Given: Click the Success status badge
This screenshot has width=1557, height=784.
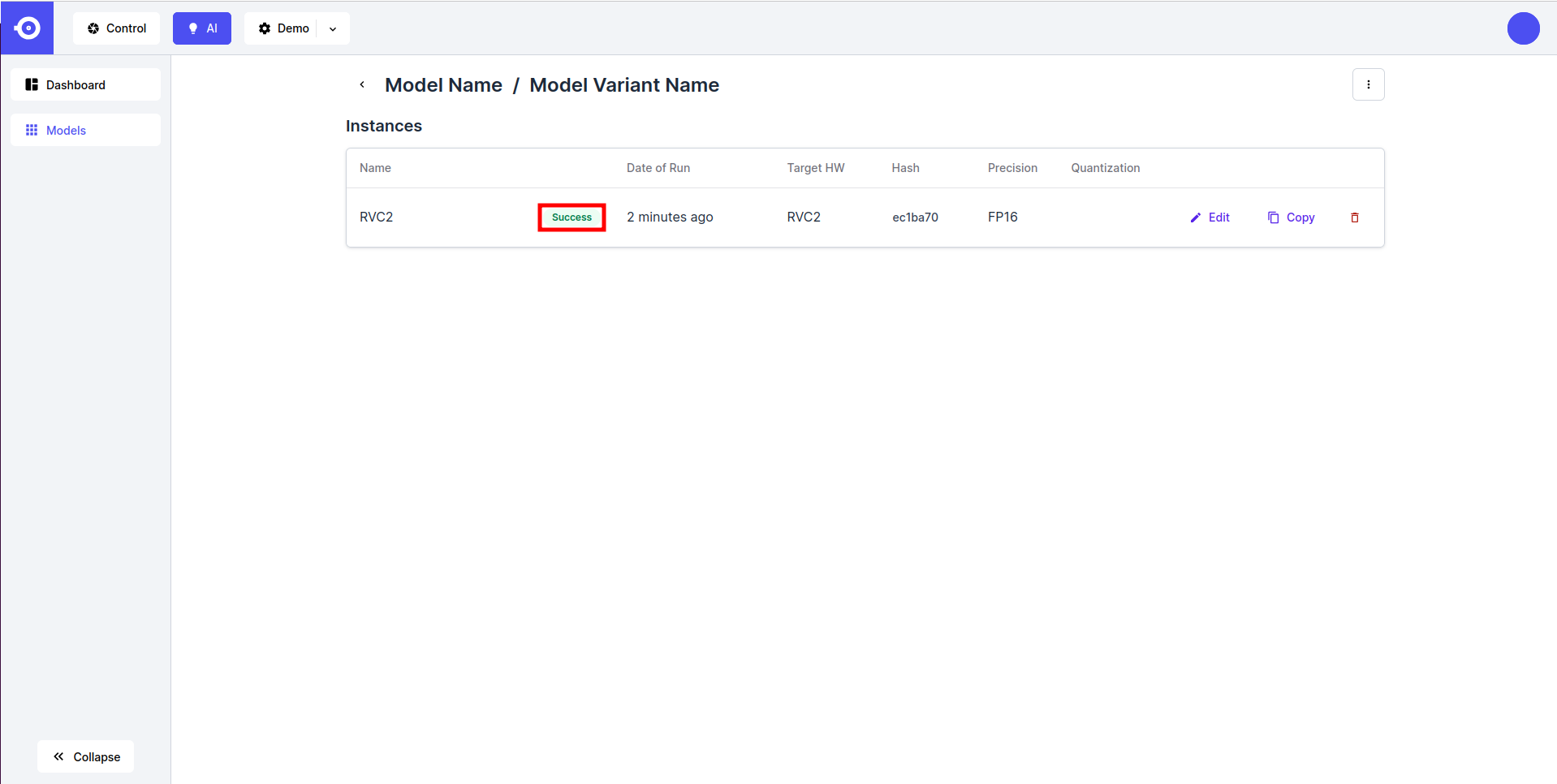Looking at the screenshot, I should (x=571, y=218).
